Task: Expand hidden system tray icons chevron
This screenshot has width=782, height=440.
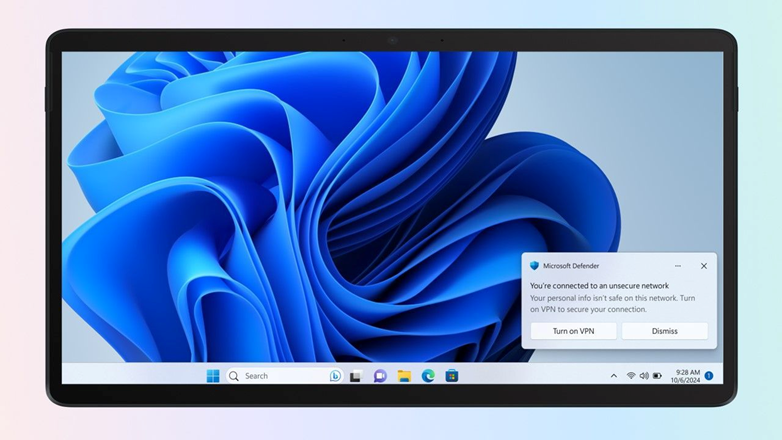Action: click(613, 376)
